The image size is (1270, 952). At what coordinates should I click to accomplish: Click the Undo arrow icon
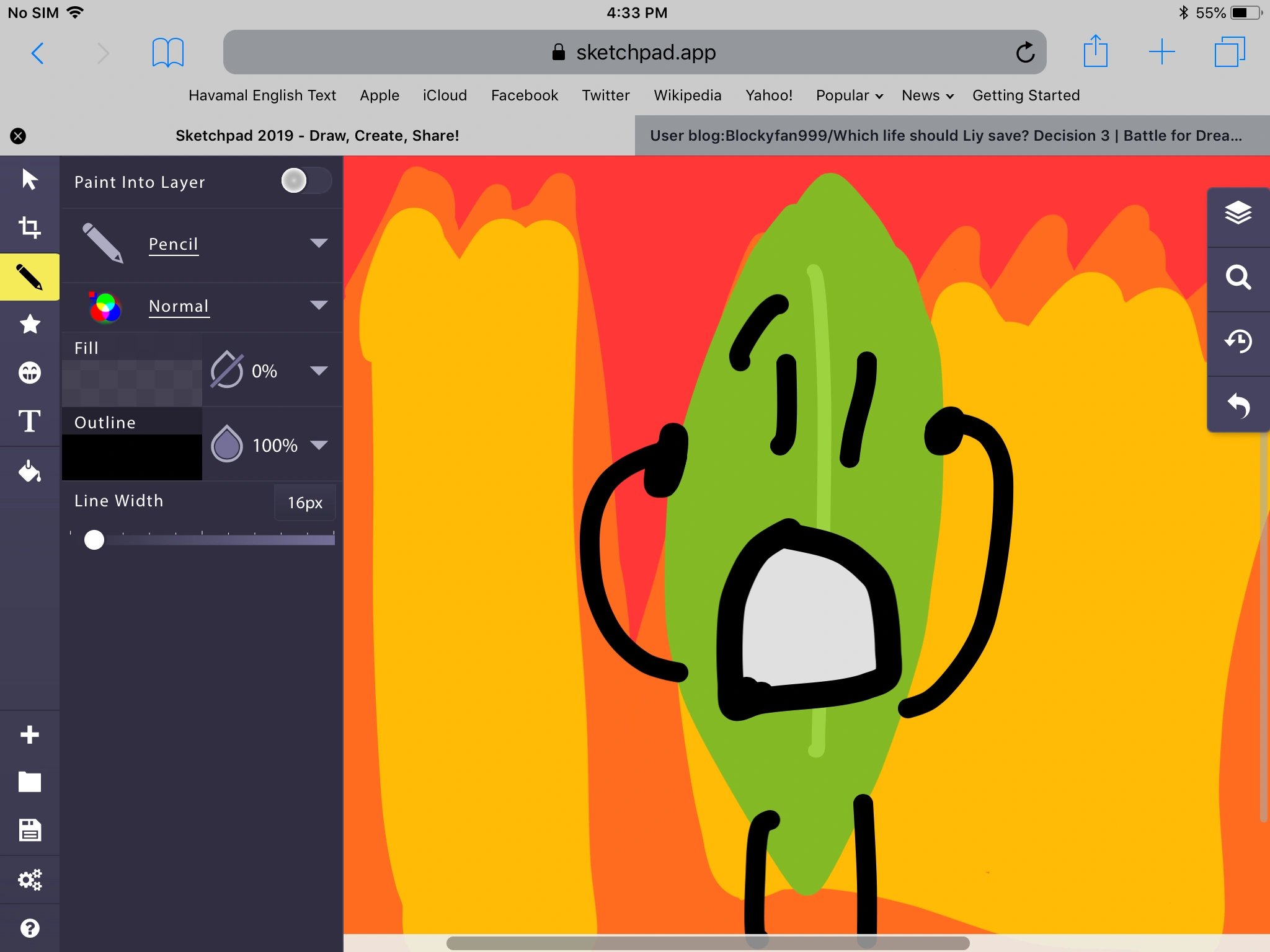(1238, 405)
